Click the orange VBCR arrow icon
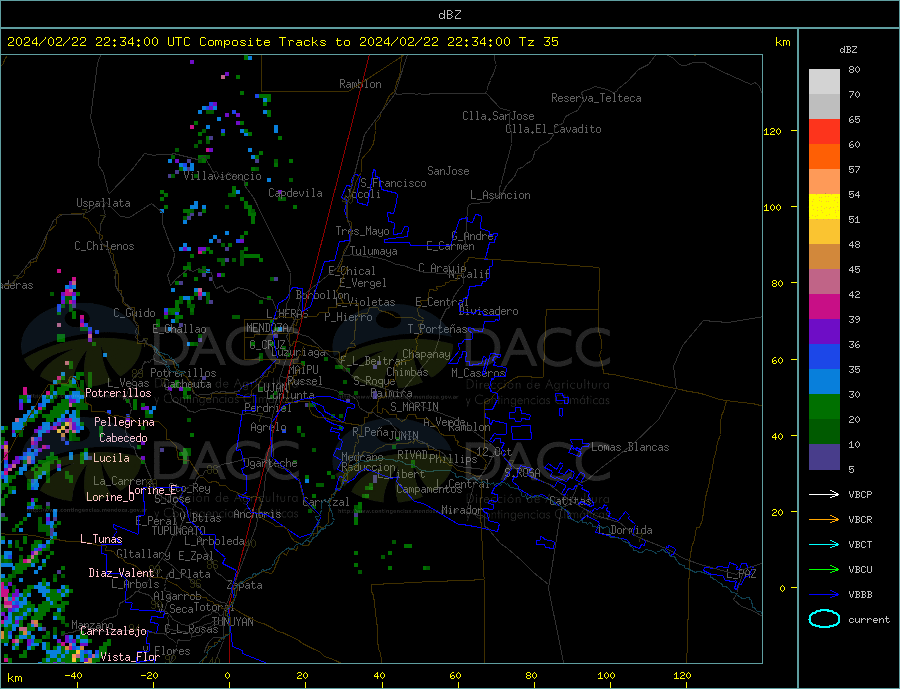The height and width of the screenshot is (689, 900). pyautogui.click(x=824, y=520)
